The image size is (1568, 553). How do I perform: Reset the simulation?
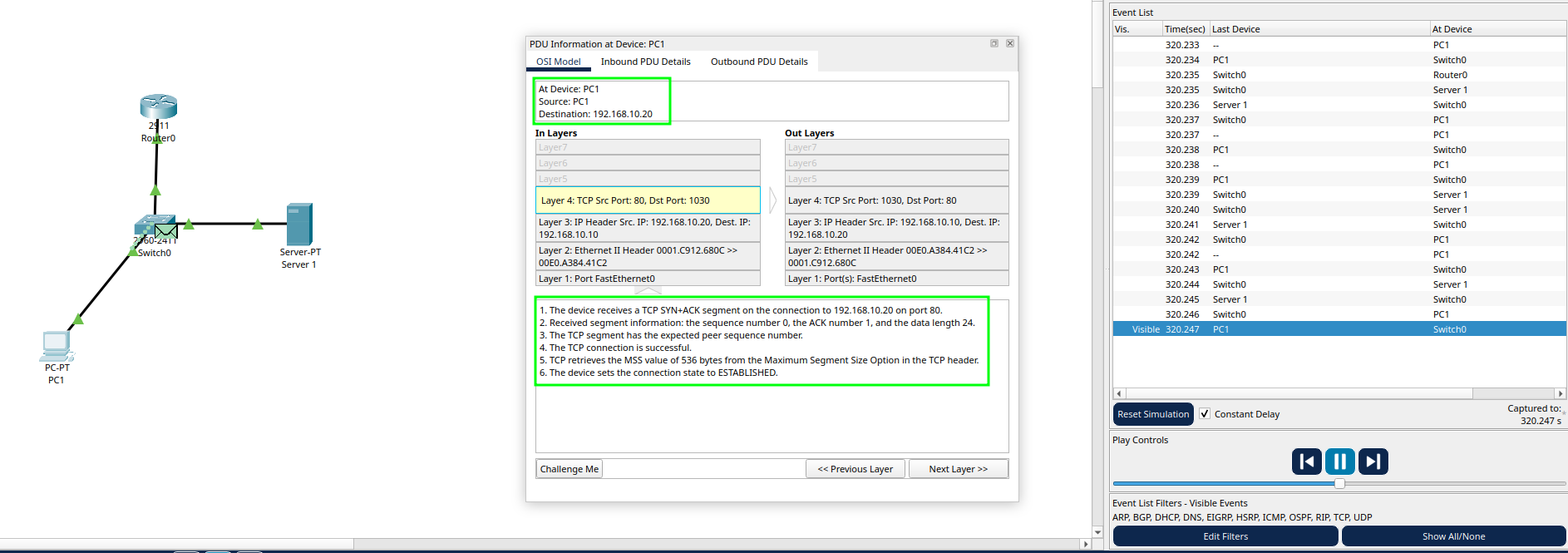pyautogui.click(x=1152, y=414)
